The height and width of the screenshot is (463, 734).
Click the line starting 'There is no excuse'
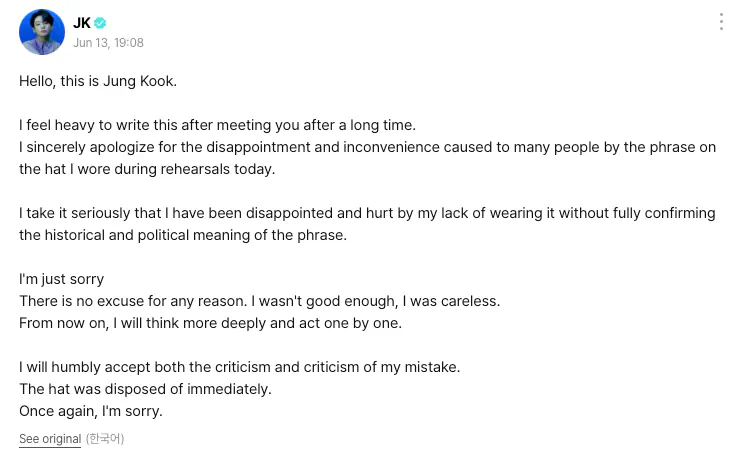(259, 301)
